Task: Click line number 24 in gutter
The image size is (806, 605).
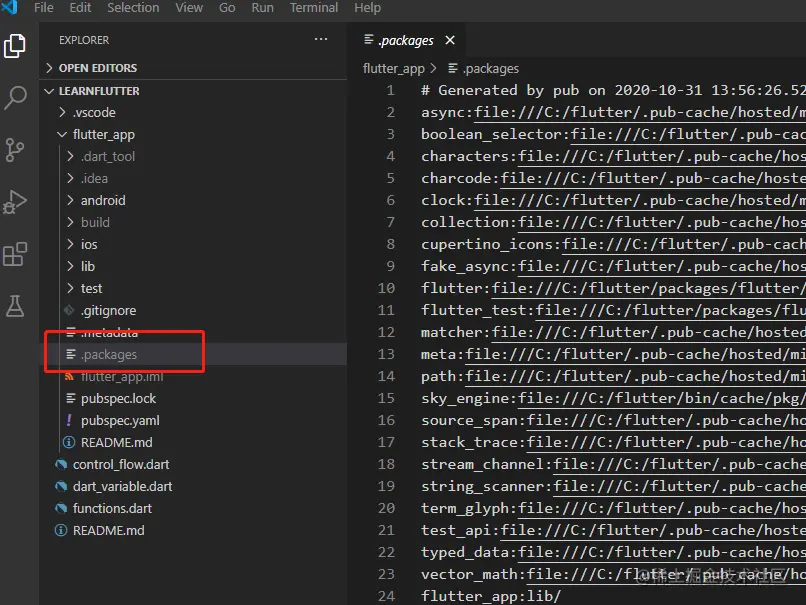Action: [386, 596]
